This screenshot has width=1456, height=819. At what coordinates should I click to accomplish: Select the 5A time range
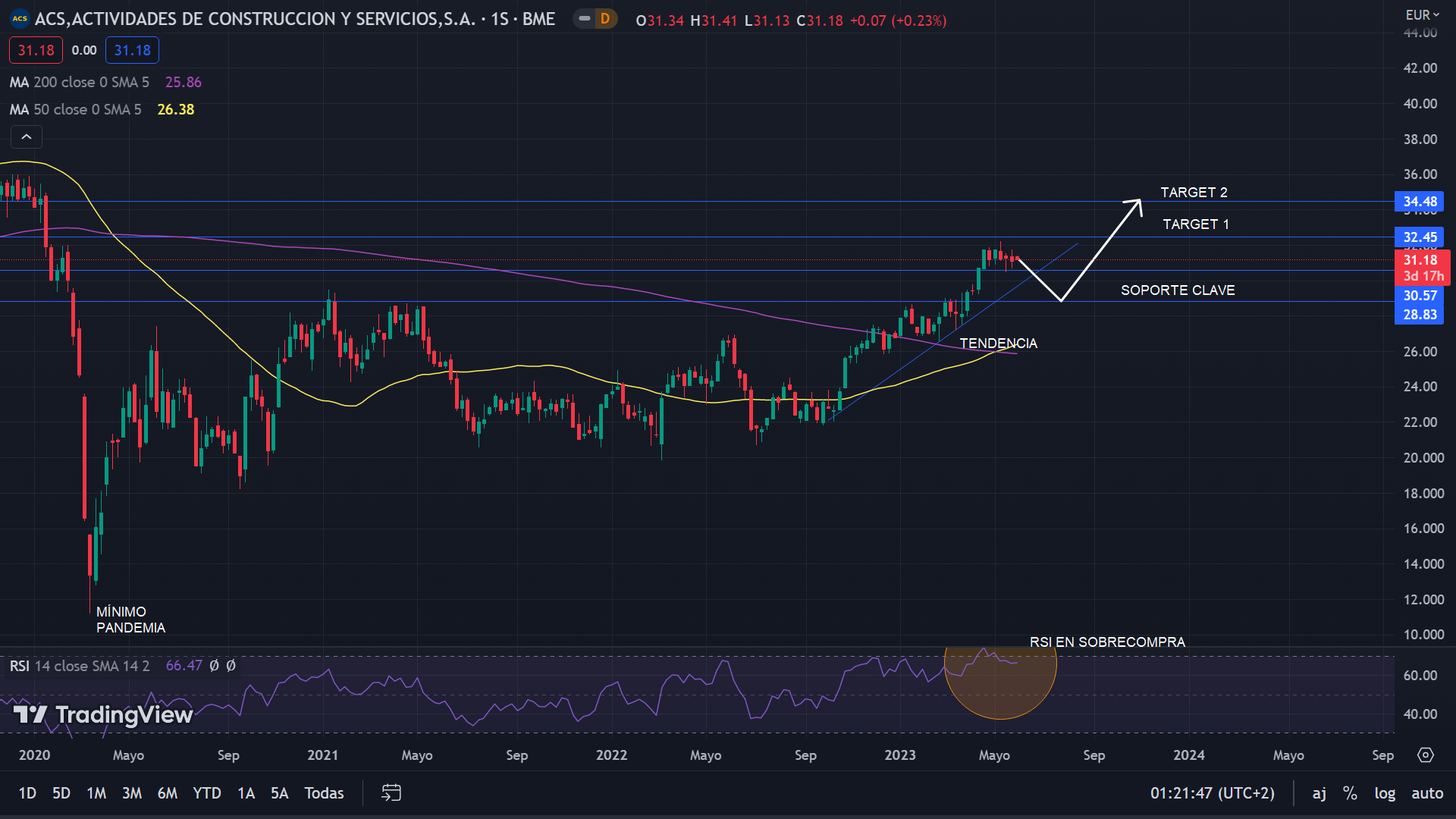pyautogui.click(x=280, y=793)
